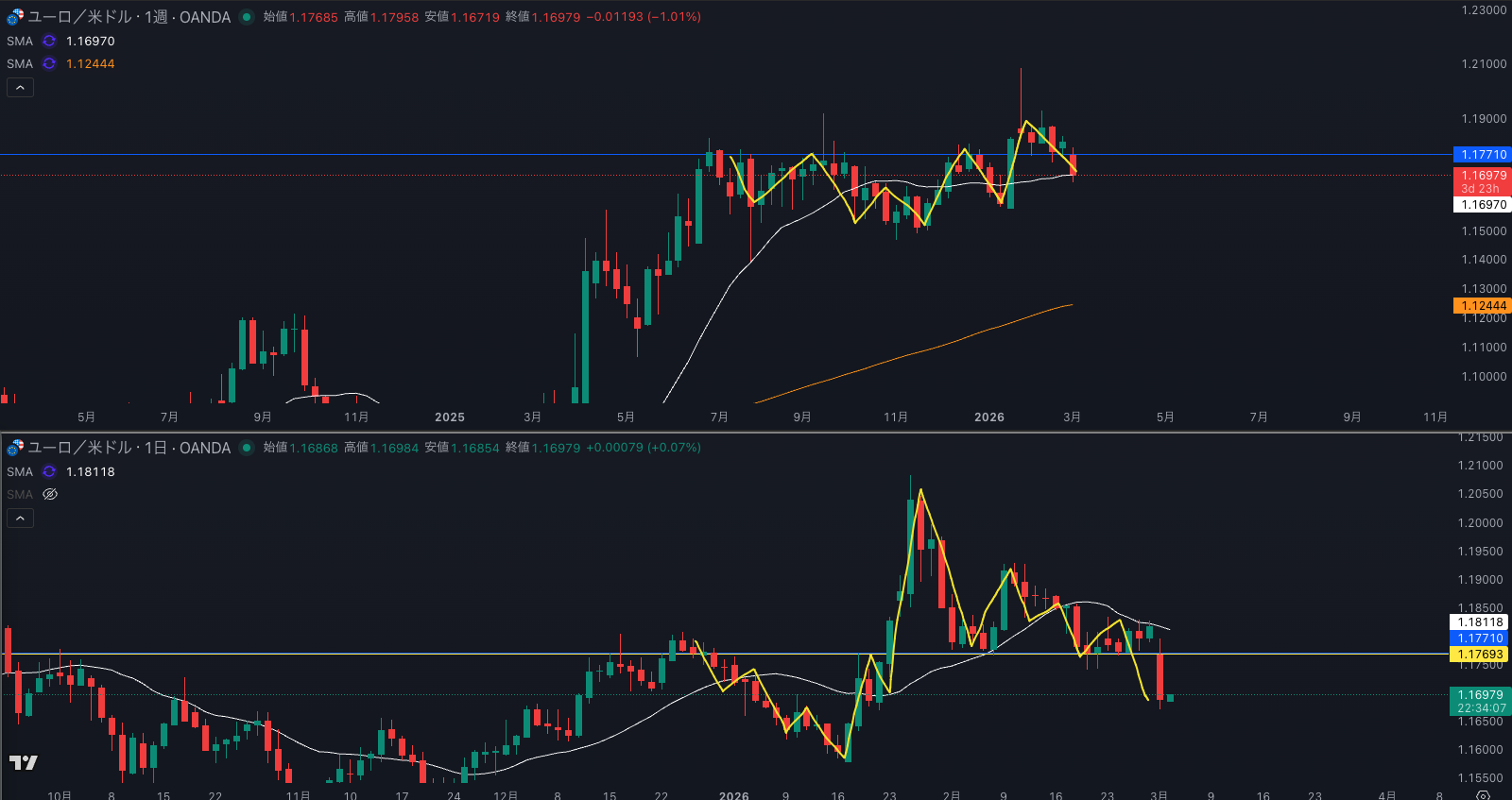
Task: Click symbol title ユーロ/米ドル 1日 OANDA
Action: coord(129,448)
